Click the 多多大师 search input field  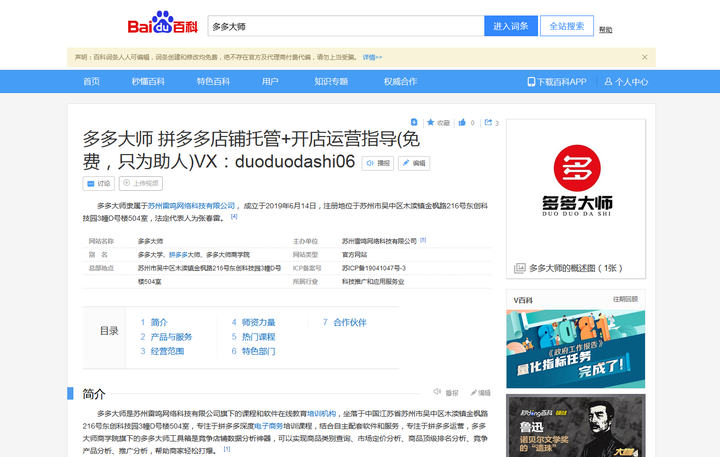(x=346, y=26)
